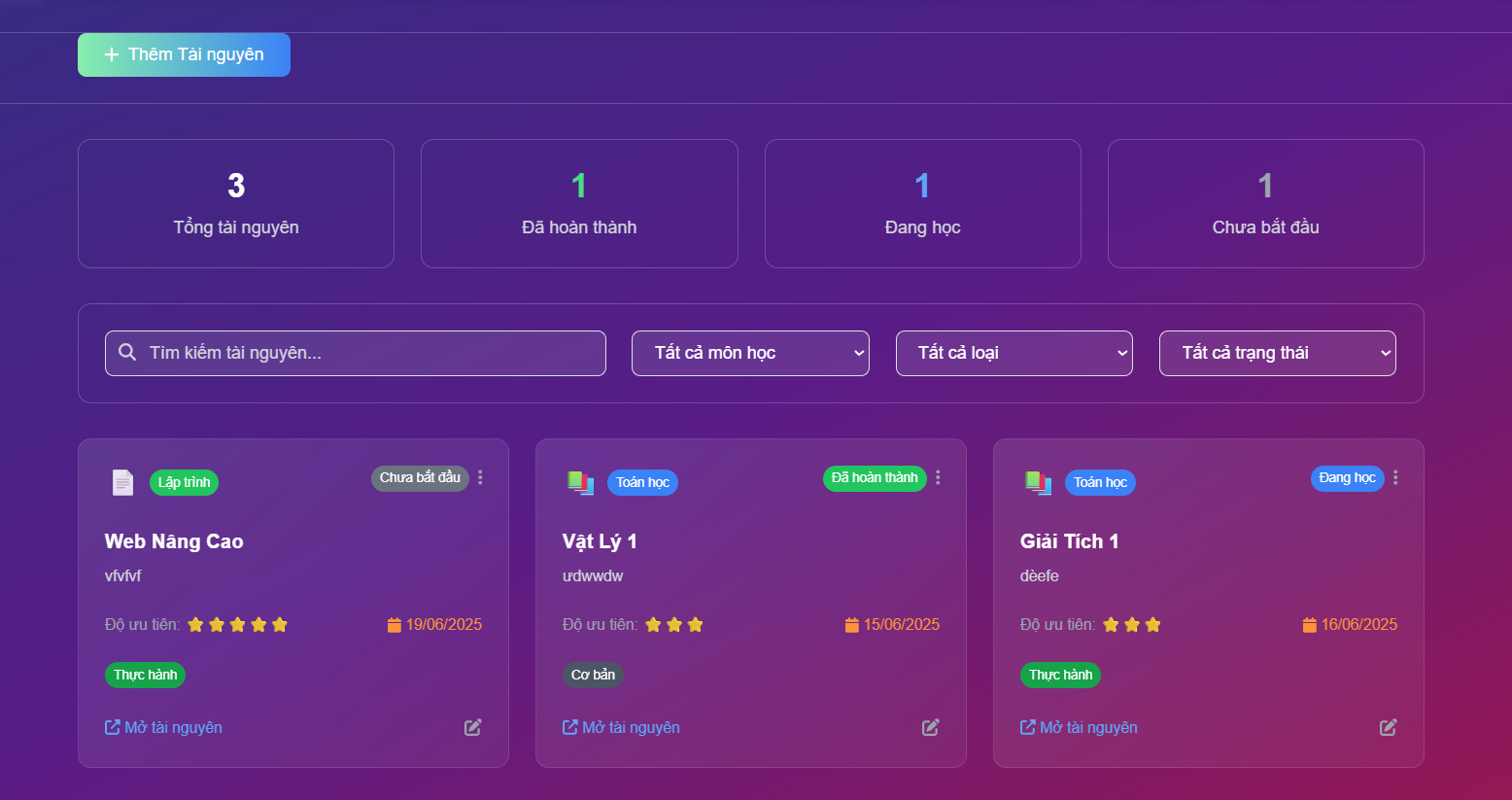This screenshot has height=800, width=1512.
Task: Edit the Web Nâng Cao resource
Action: 473,727
